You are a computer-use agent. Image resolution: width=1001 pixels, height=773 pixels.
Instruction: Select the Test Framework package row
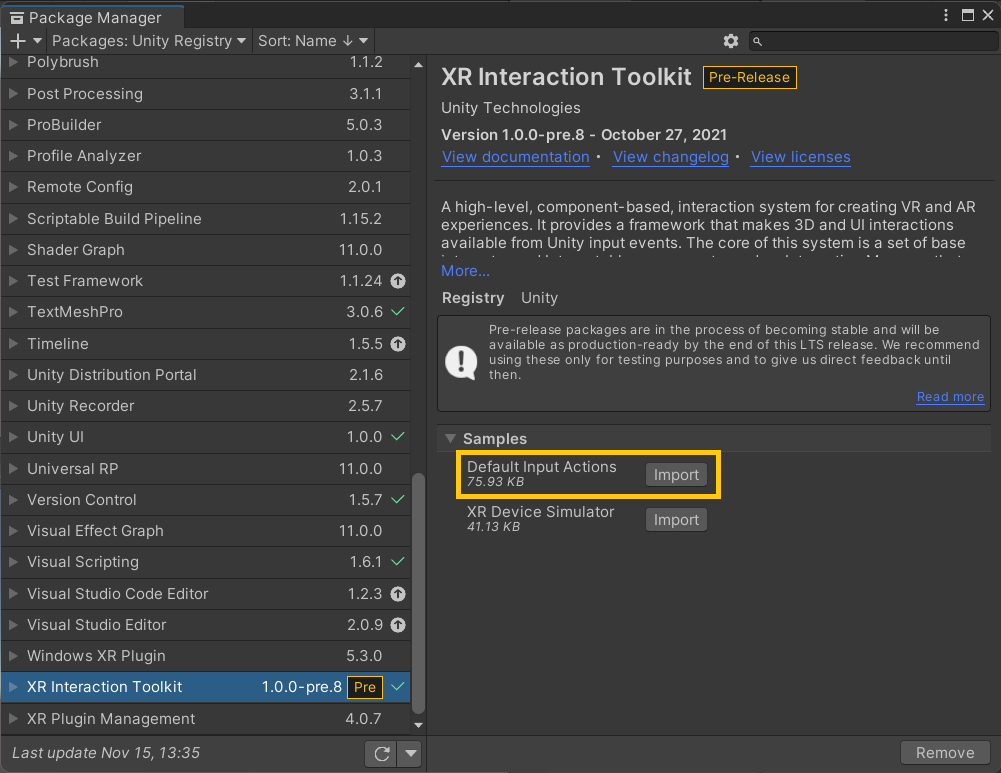[x=206, y=281]
